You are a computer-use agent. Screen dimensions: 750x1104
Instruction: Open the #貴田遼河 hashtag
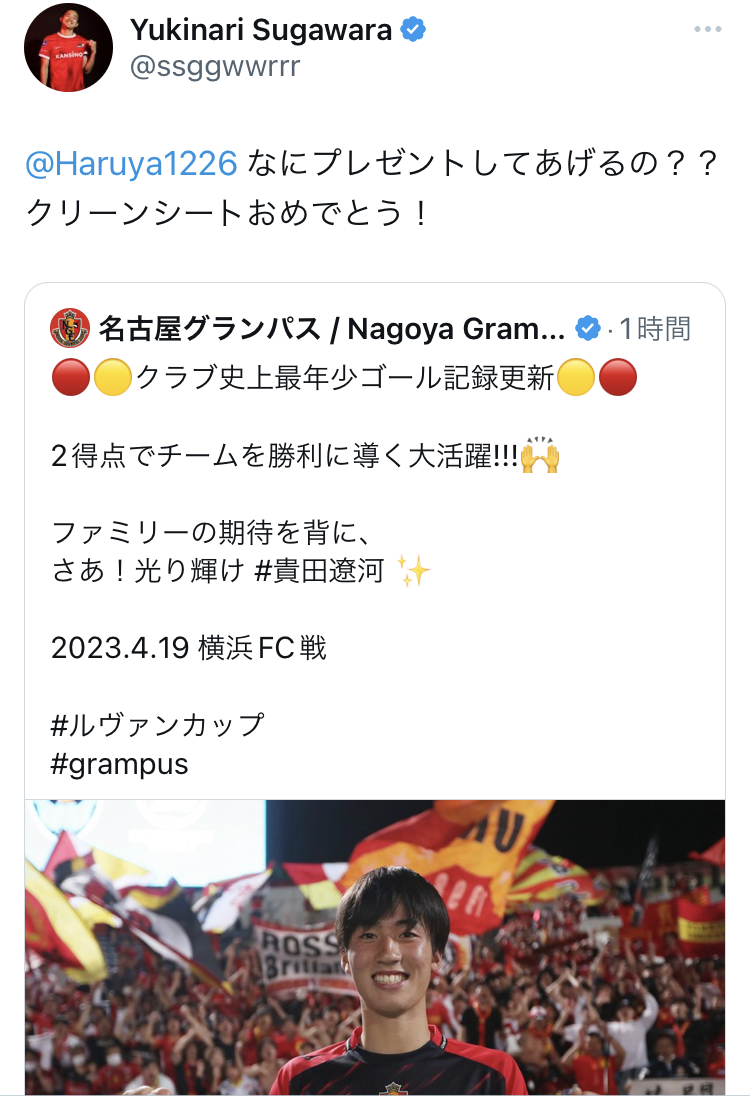click(319, 571)
